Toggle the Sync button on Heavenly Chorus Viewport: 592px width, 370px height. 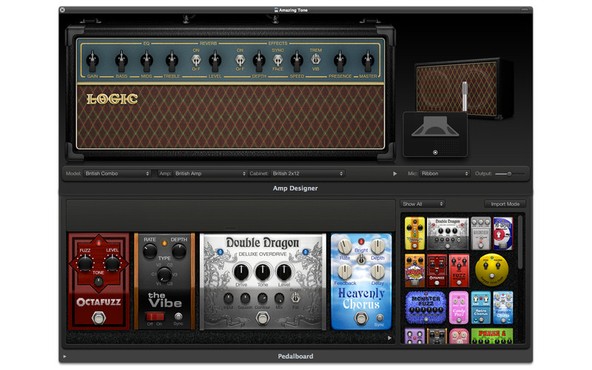coord(380,318)
